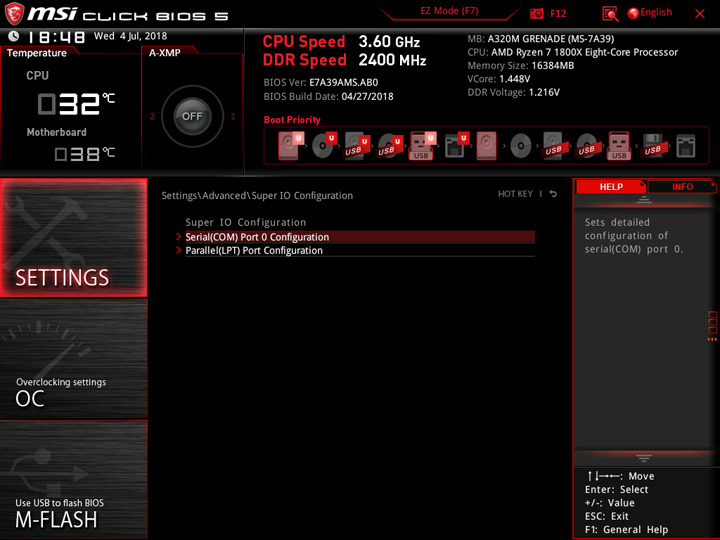The height and width of the screenshot is (540, 720).
Task: Click the MB: A320M GRENADE text
Action: [x=540, y=39]
